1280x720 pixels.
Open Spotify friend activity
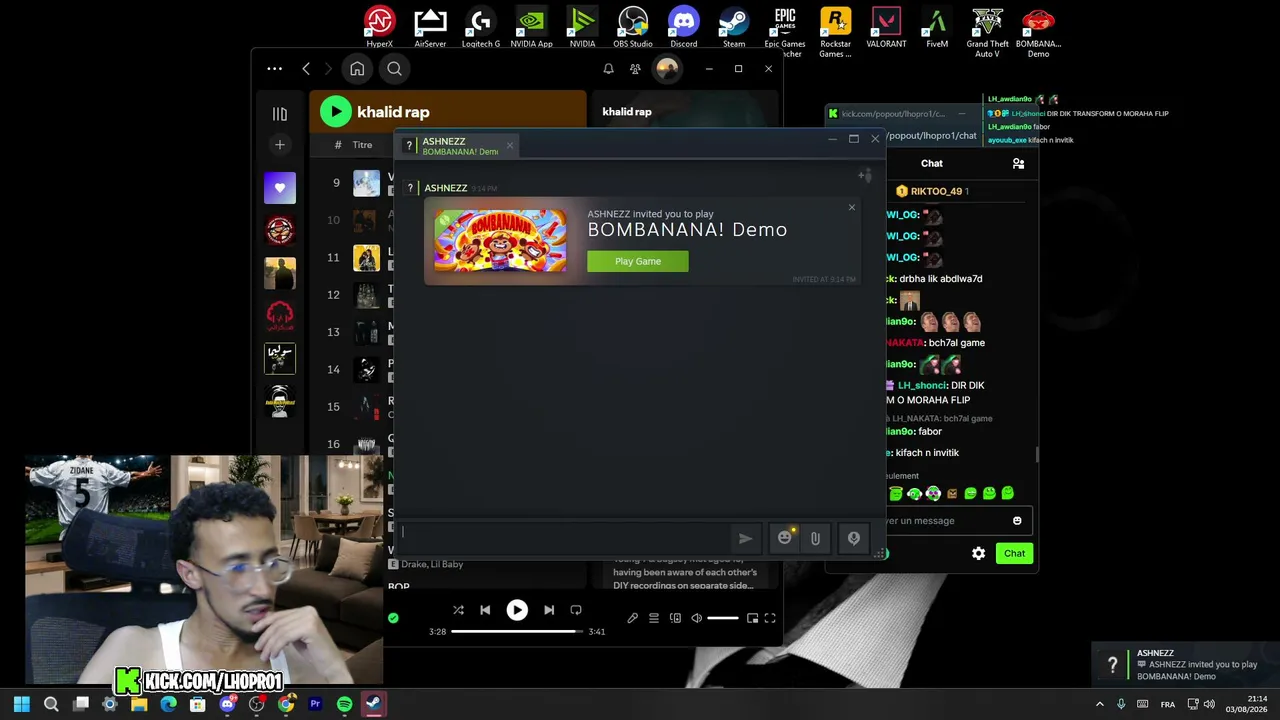click(635, 69)
